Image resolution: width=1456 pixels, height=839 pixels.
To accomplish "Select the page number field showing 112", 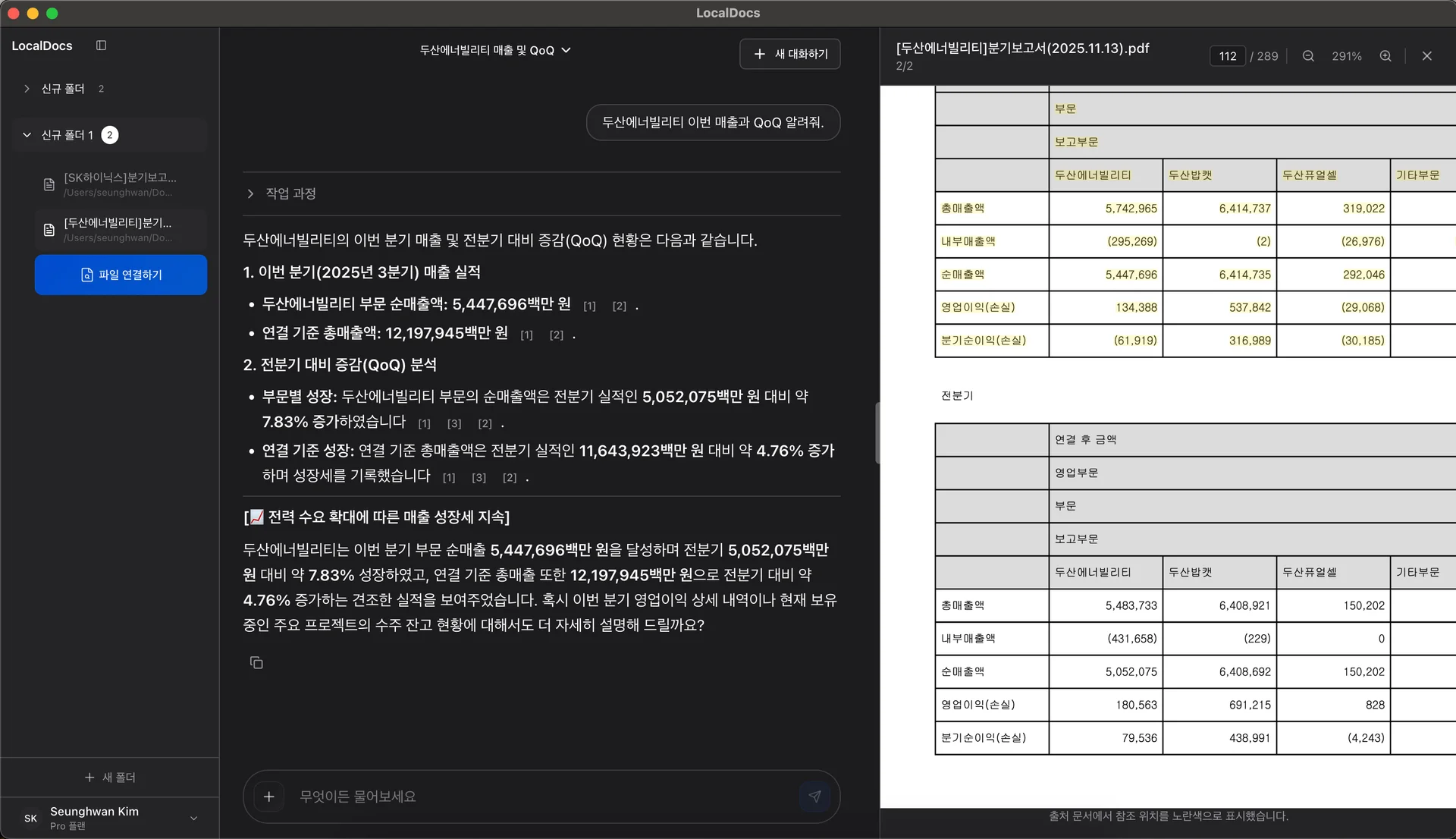I will [1227, 55].
